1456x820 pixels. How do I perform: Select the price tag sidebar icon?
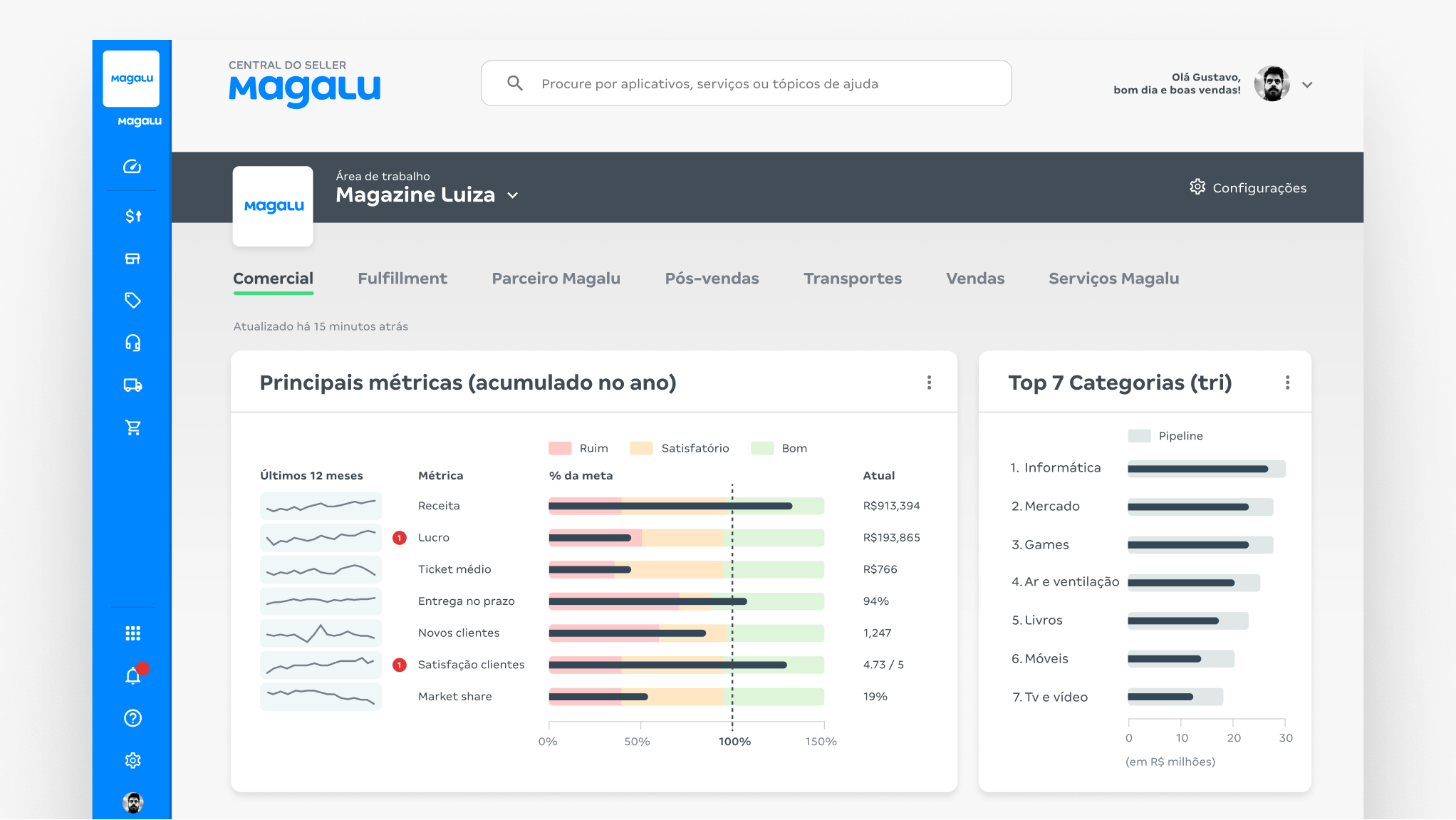coord(132,301)
